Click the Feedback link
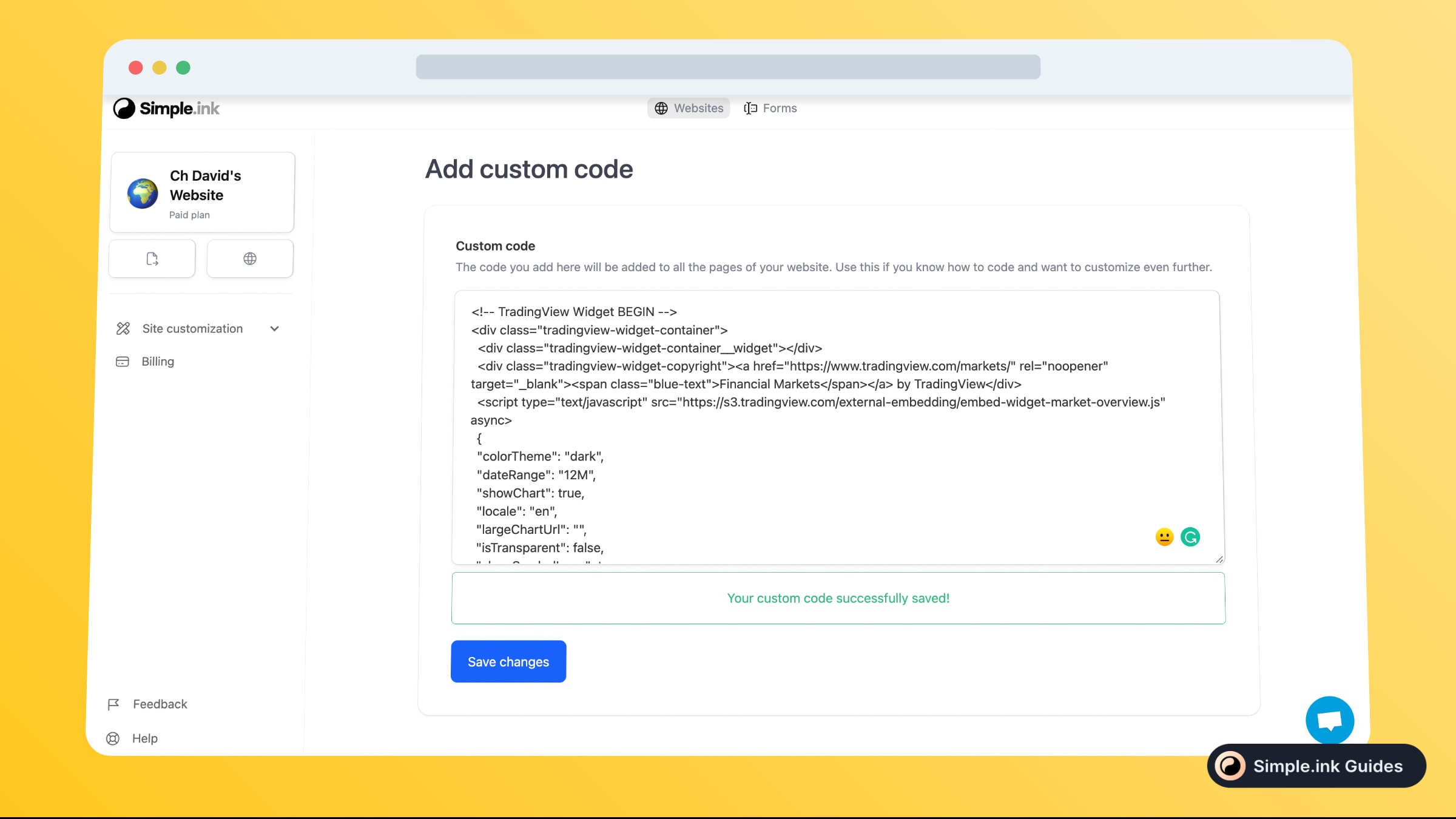The image size is (1456, 819). pyautogui.click(x=160, y=704)
